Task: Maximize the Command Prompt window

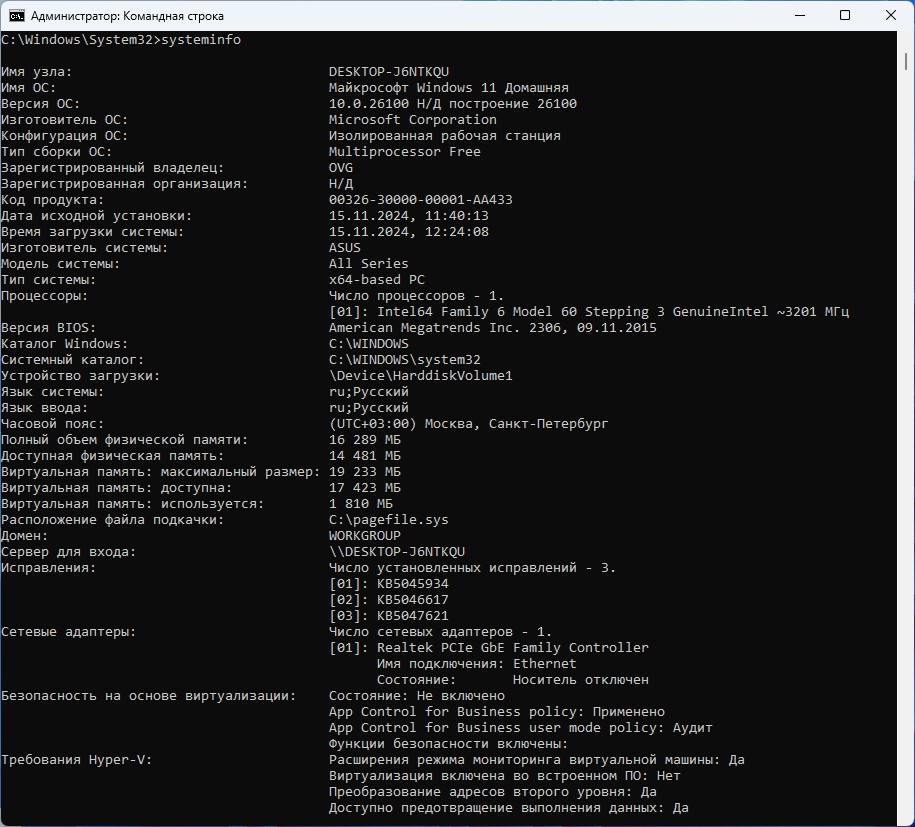Action: pyautogui.click(x=844, y=15)
